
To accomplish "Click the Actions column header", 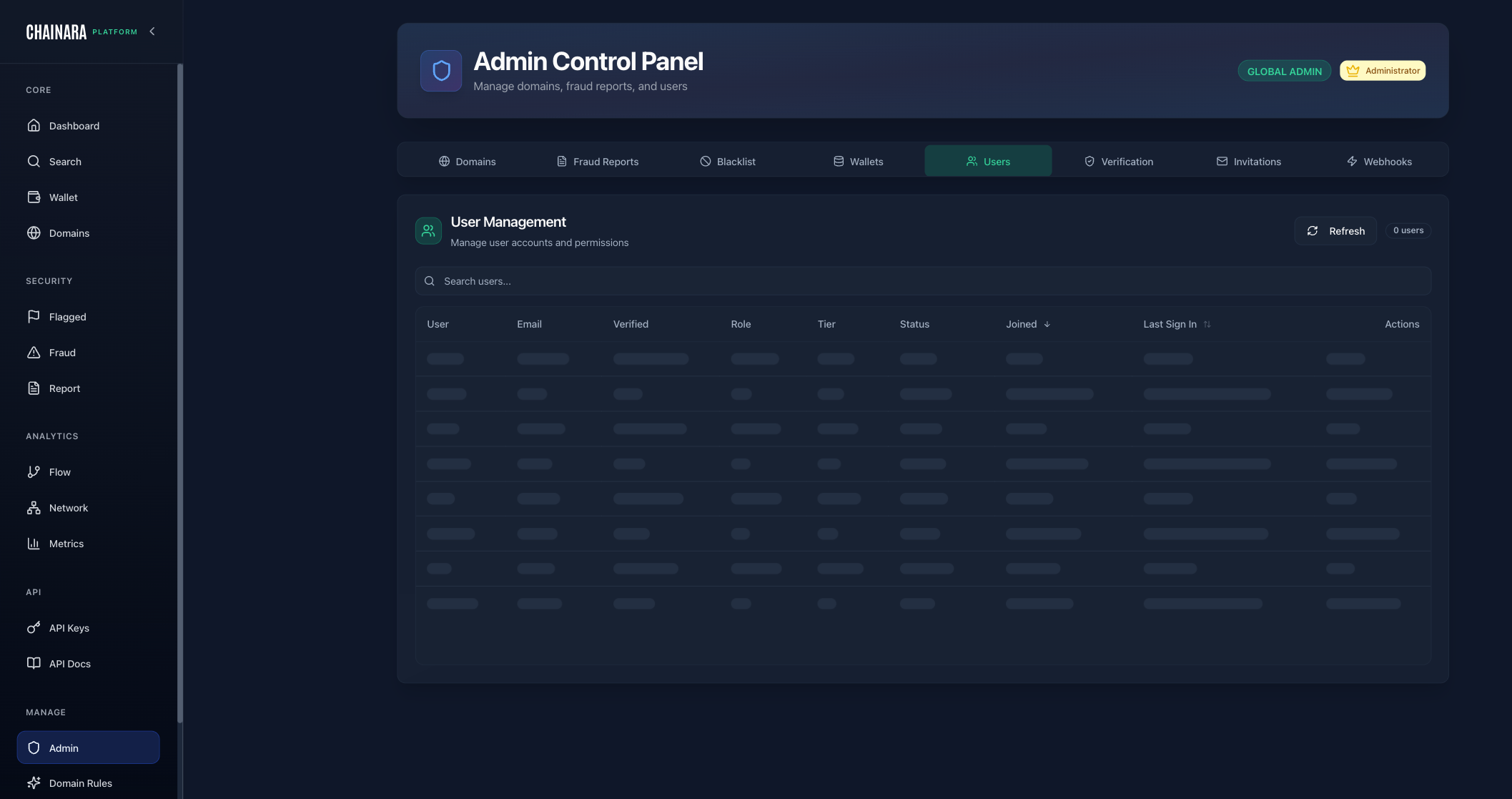I will click(x=1402, y=324).
